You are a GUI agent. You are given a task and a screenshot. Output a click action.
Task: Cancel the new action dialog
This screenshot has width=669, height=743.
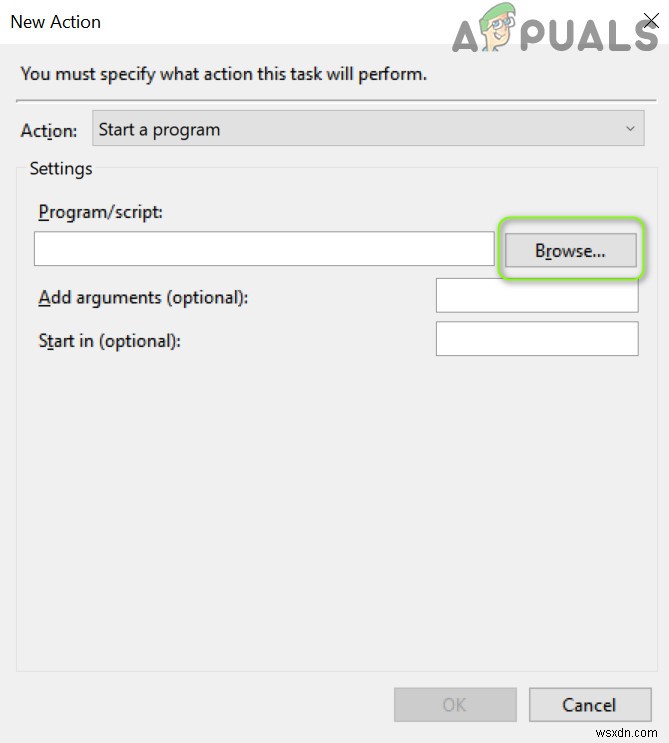point(589,705)
